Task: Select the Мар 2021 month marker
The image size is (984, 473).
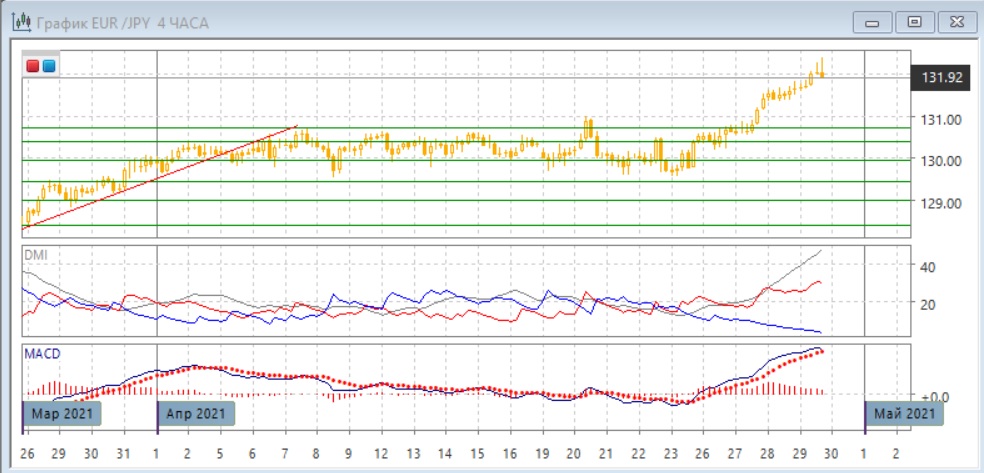Action: 62,414
